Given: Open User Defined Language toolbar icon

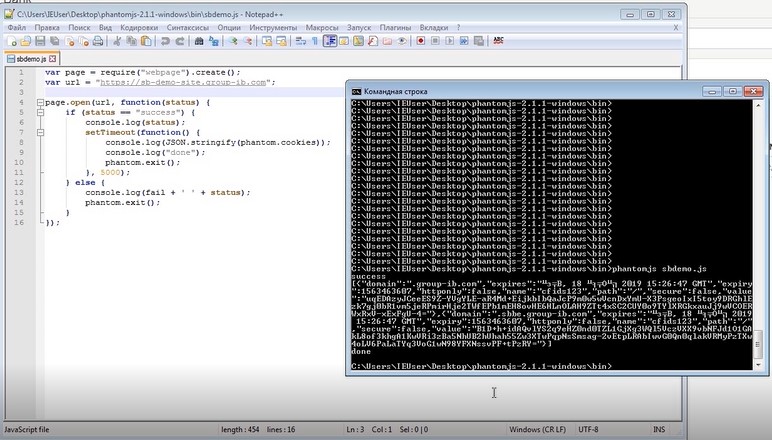Looking at the screenshot, I should coord(344,41).
